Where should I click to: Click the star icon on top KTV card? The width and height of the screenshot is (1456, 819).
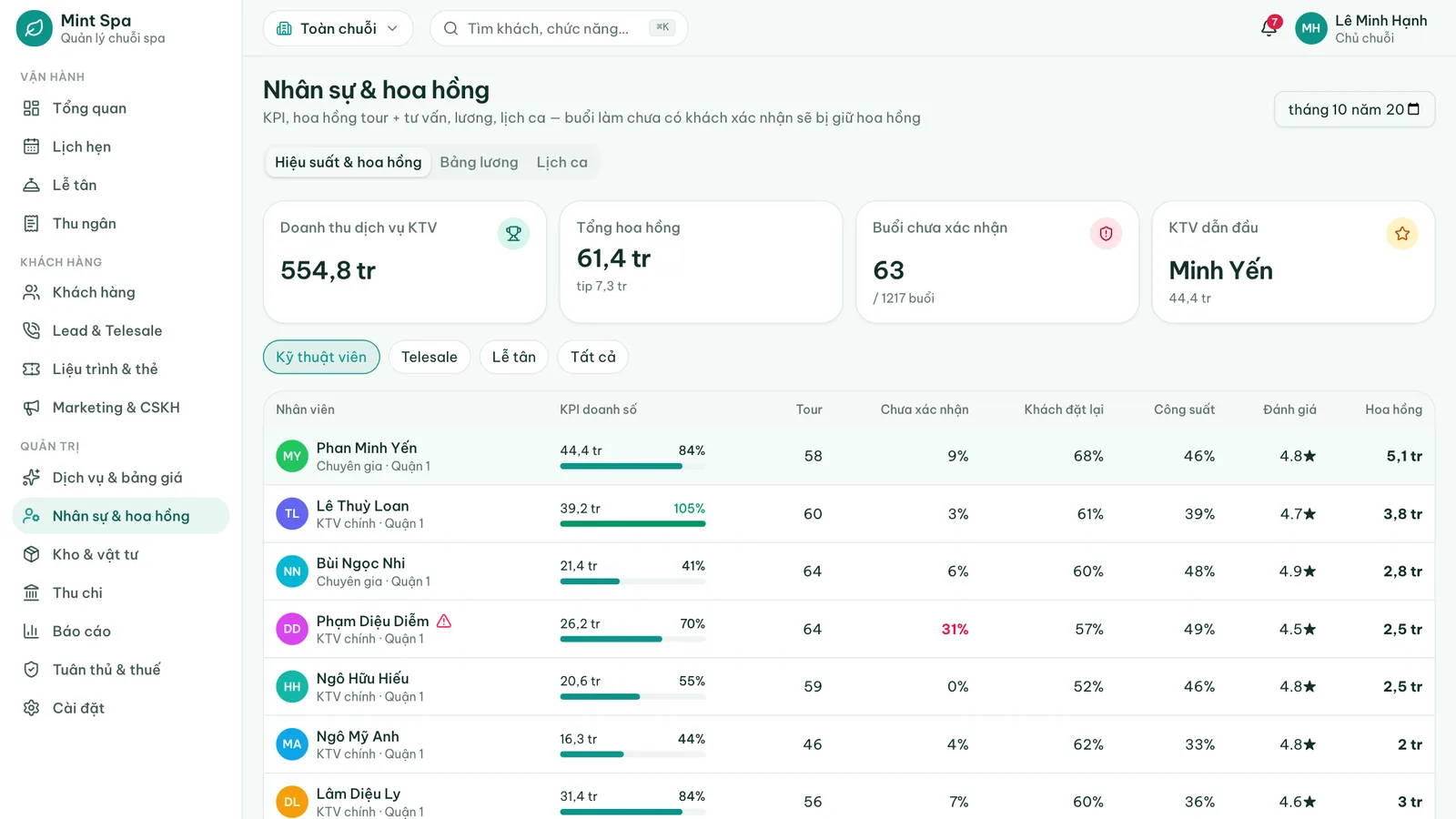click(1402, 234)
